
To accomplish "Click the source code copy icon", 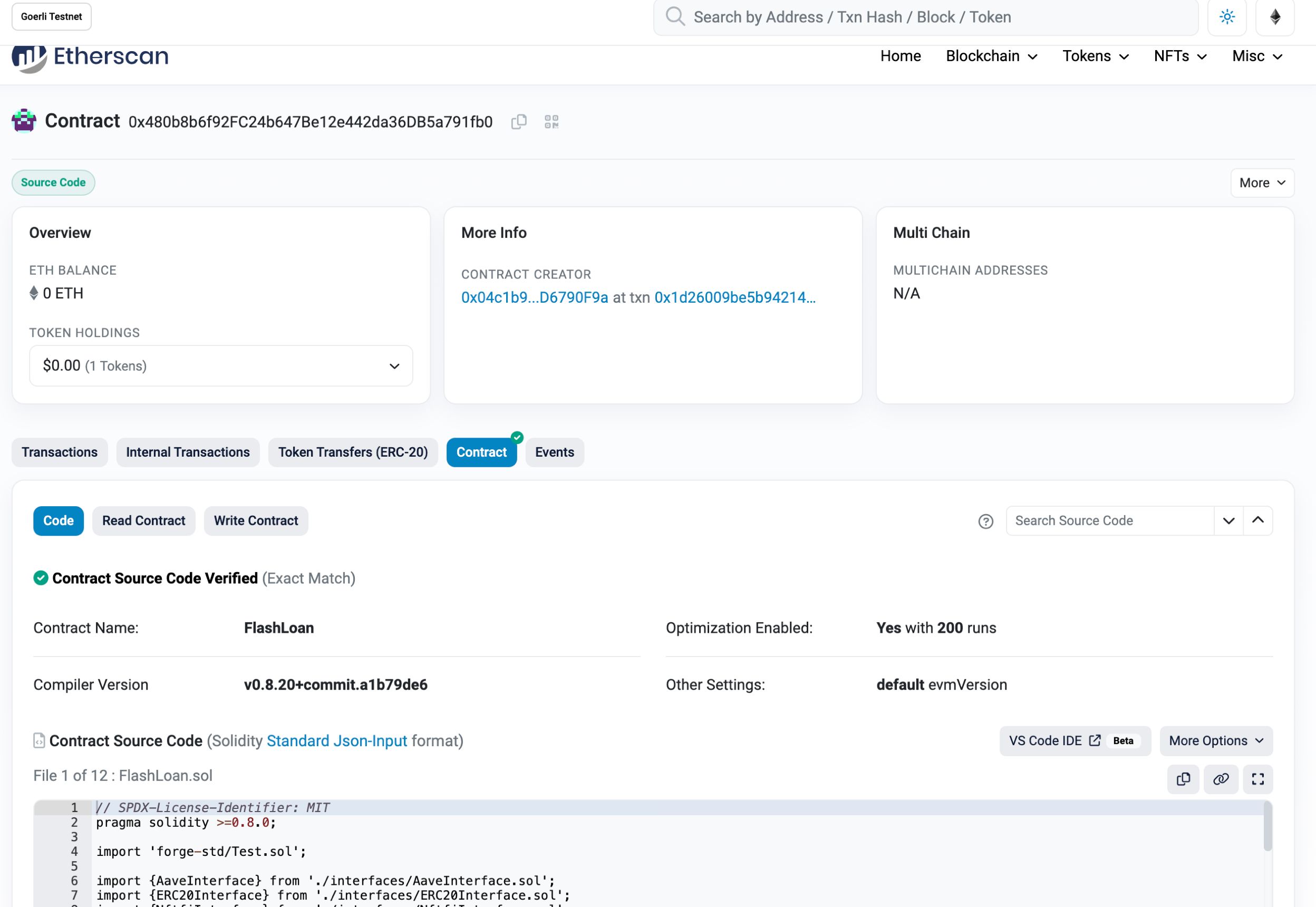I will [1183, 779].
